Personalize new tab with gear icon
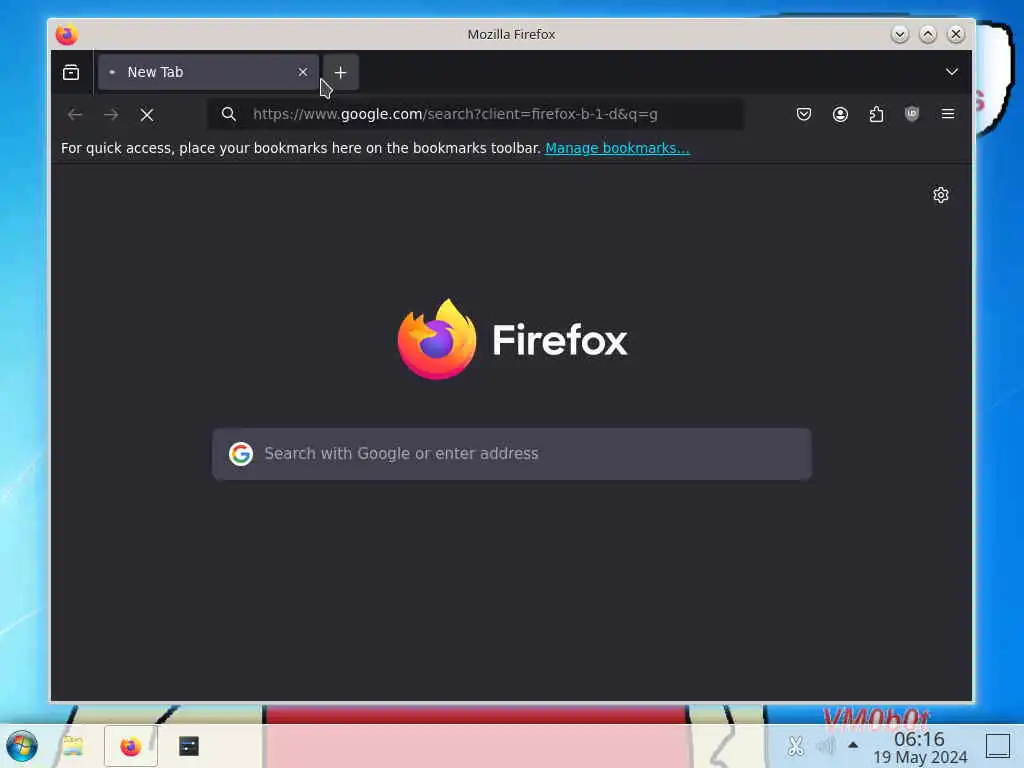This screenshot has width=1024, height=768. 940,195
